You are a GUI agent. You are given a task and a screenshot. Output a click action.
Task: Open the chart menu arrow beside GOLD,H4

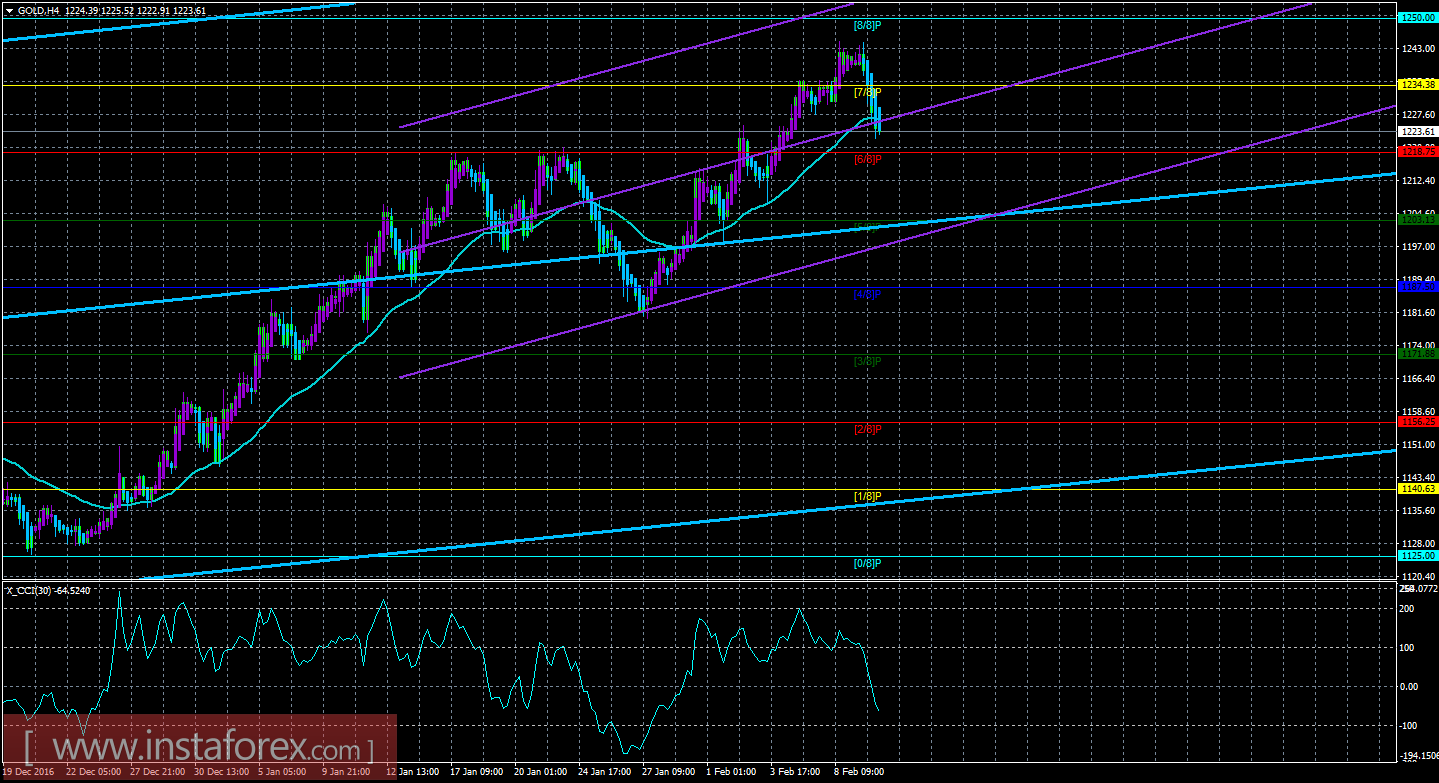pyautogui.click(x=9, y=10)
